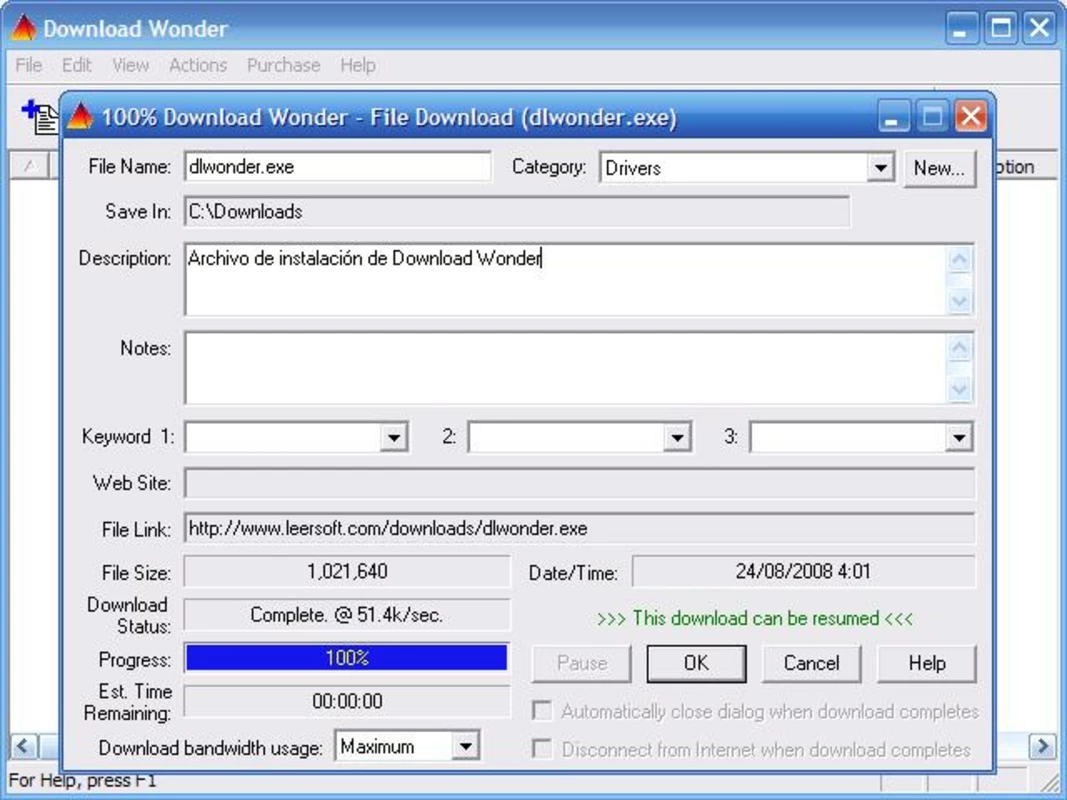Click the add new download toolbar icon
This screenshot has height=800, width=1067.
pos(39,116)
